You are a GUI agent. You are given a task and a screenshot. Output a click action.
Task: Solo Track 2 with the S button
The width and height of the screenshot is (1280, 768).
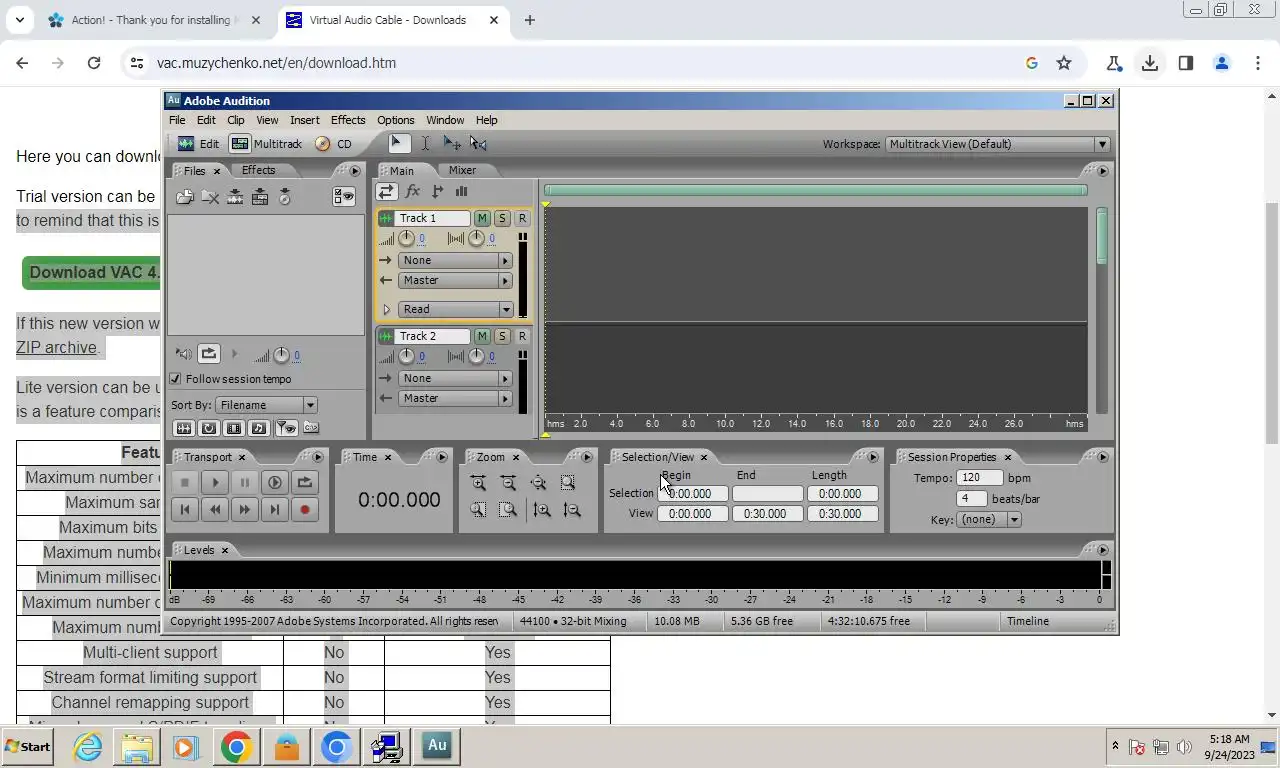(502, 336)
